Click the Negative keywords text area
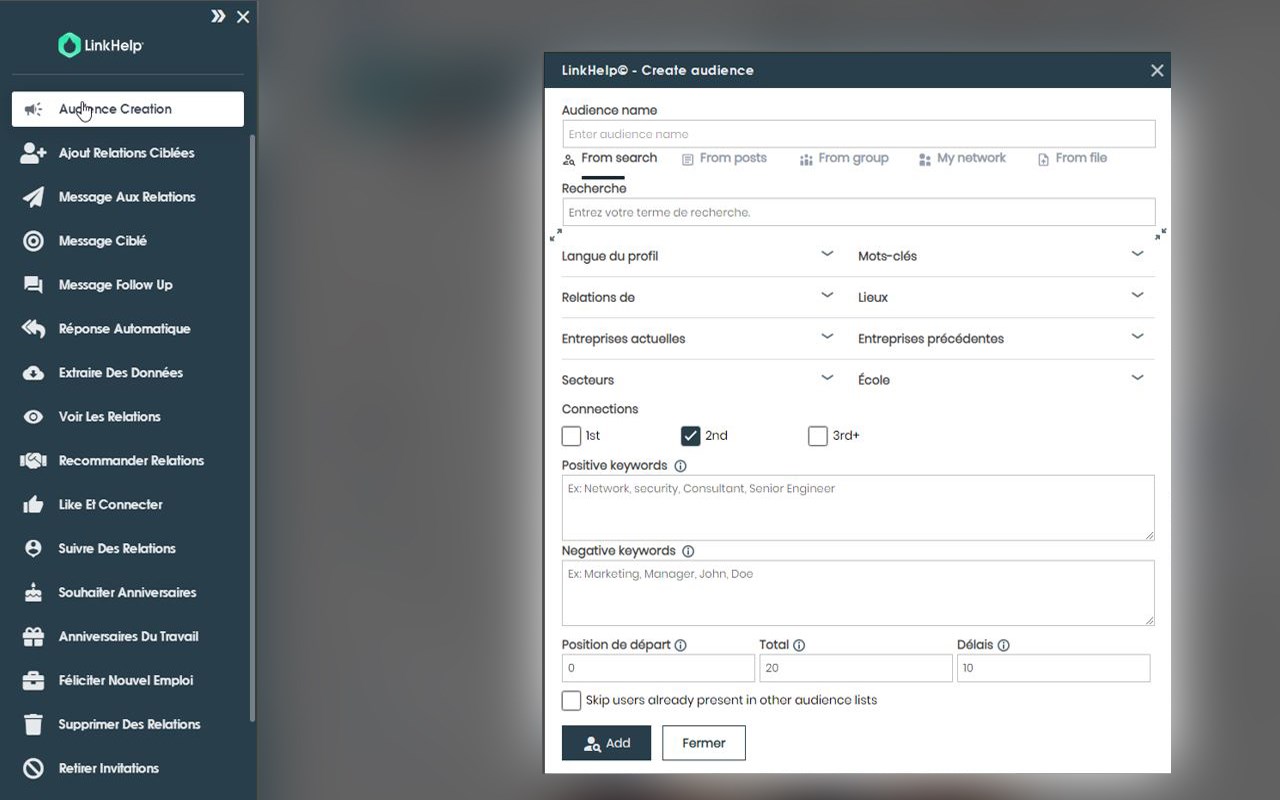Screen dimensions: 1280x800 858,593
